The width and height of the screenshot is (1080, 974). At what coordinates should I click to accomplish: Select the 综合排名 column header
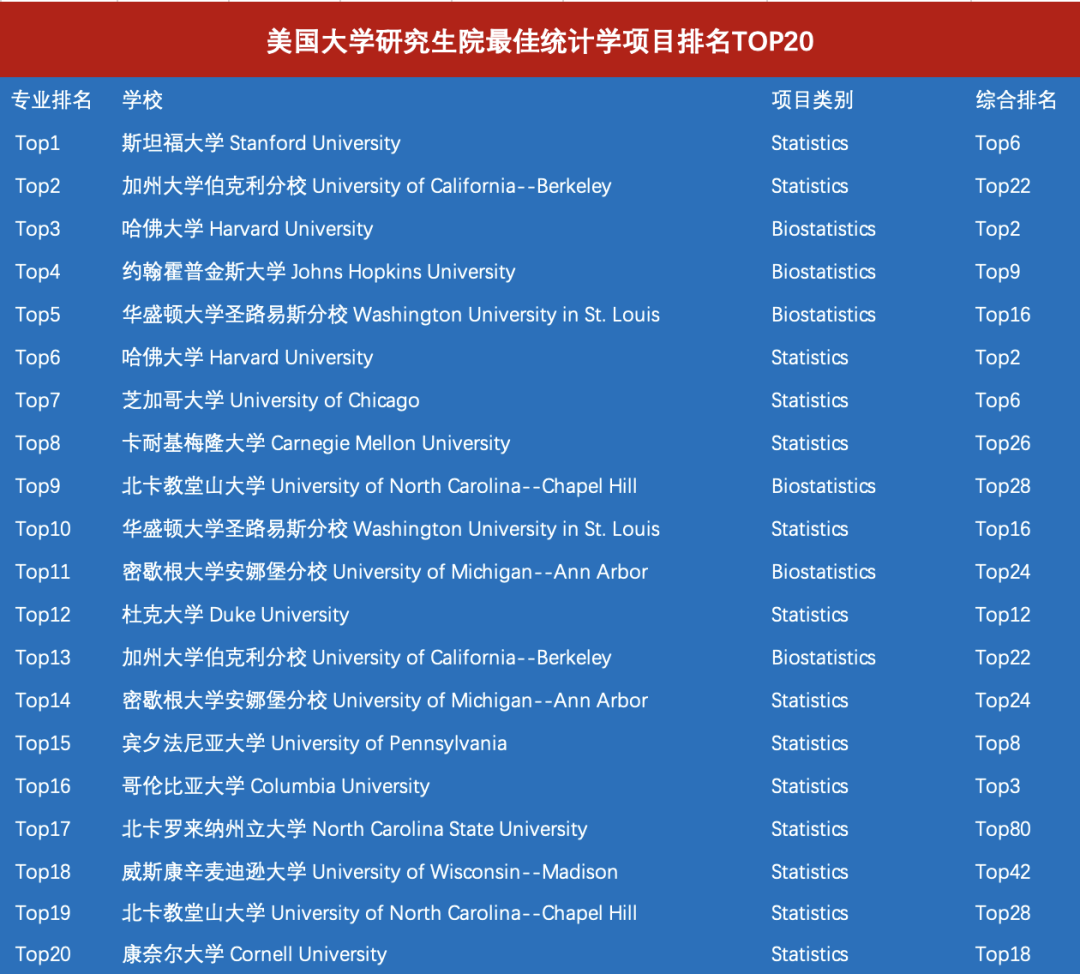click(1016, 100)
